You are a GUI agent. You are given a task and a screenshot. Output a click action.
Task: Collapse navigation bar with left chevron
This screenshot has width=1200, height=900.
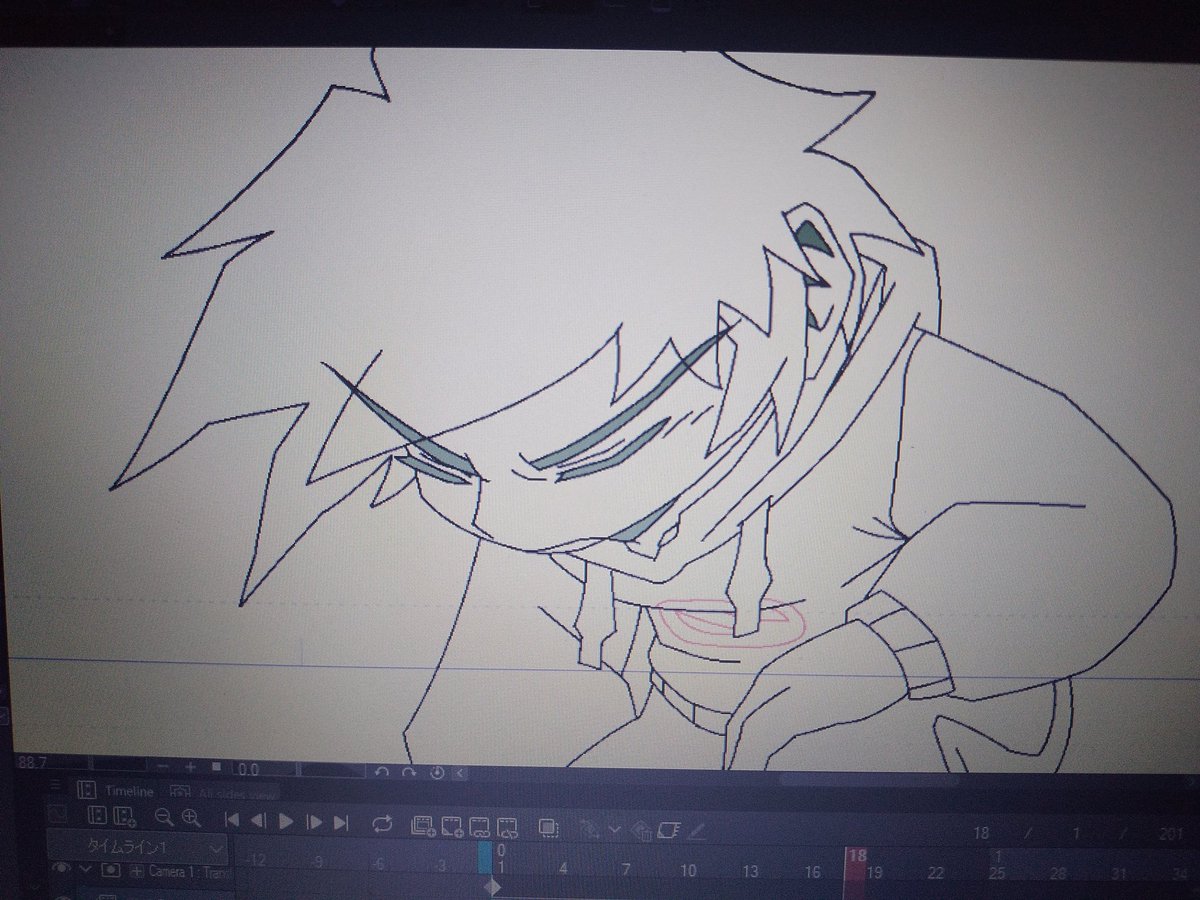click(460, 773)
